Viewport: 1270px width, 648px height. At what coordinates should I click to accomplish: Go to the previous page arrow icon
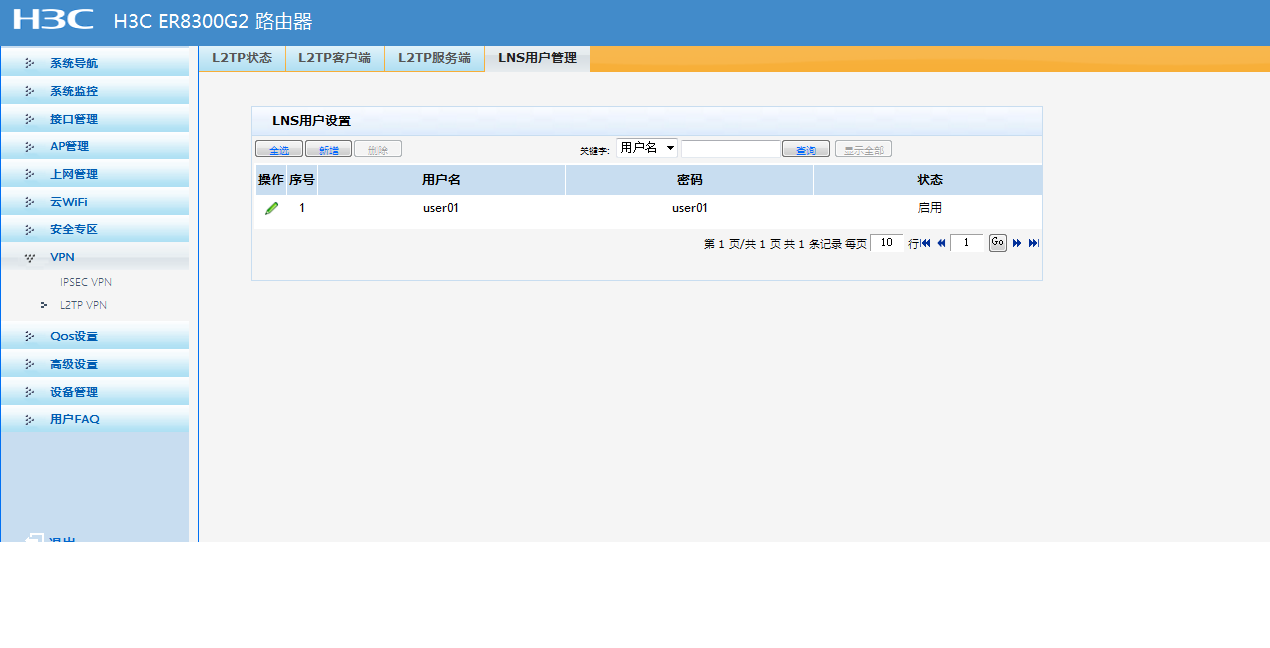click(x=941, y=243)
